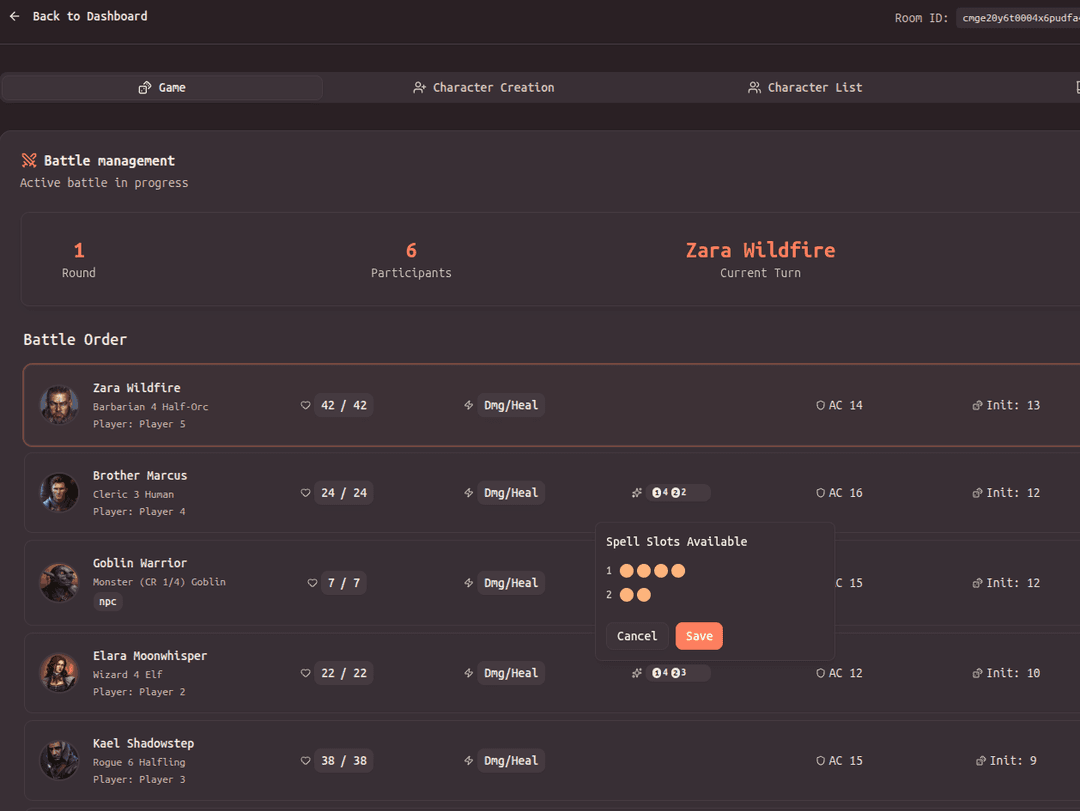
Task: Switch to the Character Creation tab
Action: [484, 87]
